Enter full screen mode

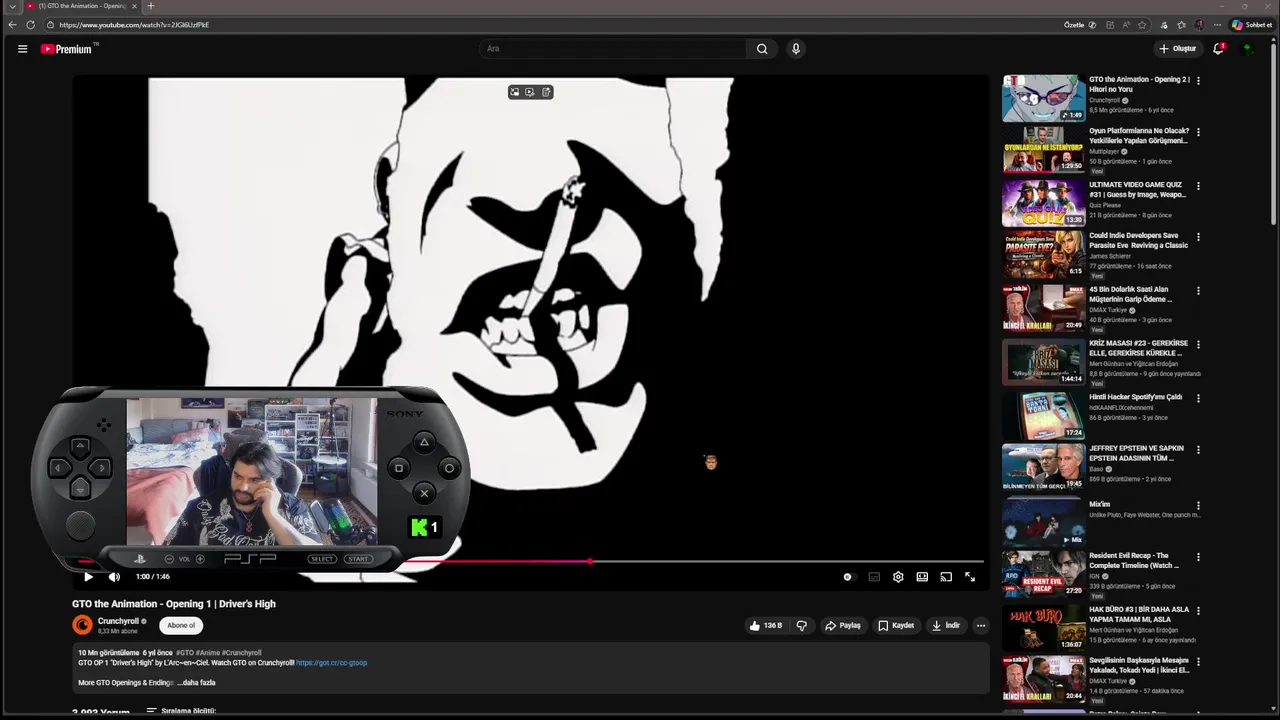[970, 576]
